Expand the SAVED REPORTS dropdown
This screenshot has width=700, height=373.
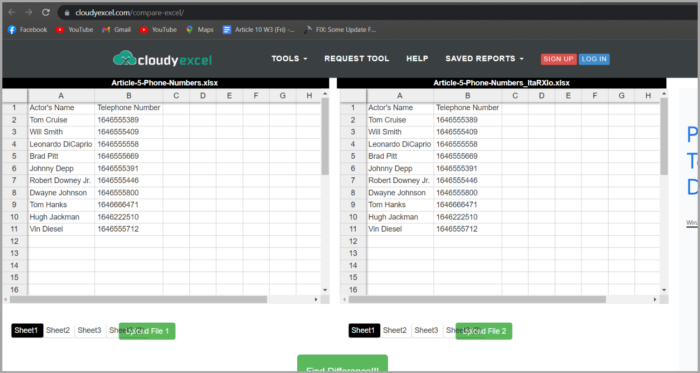click(484, 58)
